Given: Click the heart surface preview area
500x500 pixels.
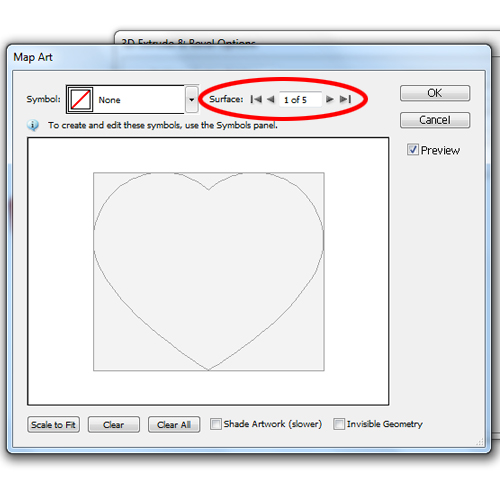Looking at the screenshot, I should 208,271.
